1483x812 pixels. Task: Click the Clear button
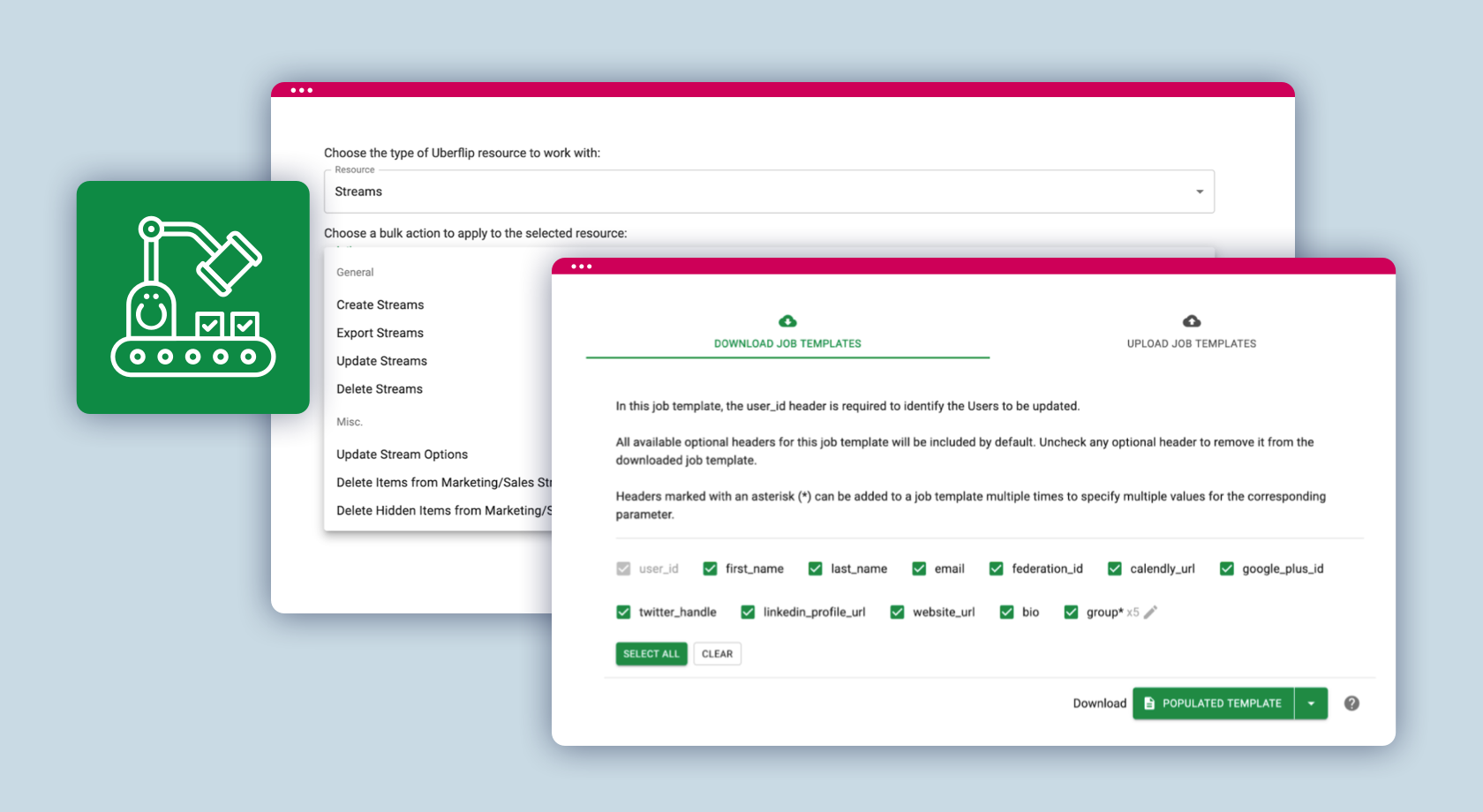[x=717, y=654]
